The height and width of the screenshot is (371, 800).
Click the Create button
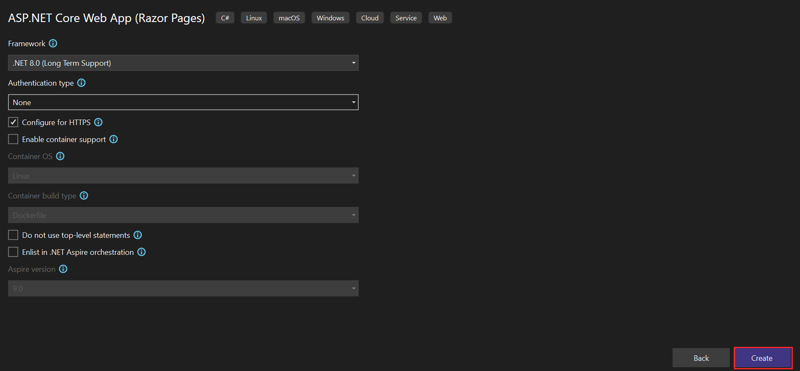pyautogui.click(x=763, y=358)
